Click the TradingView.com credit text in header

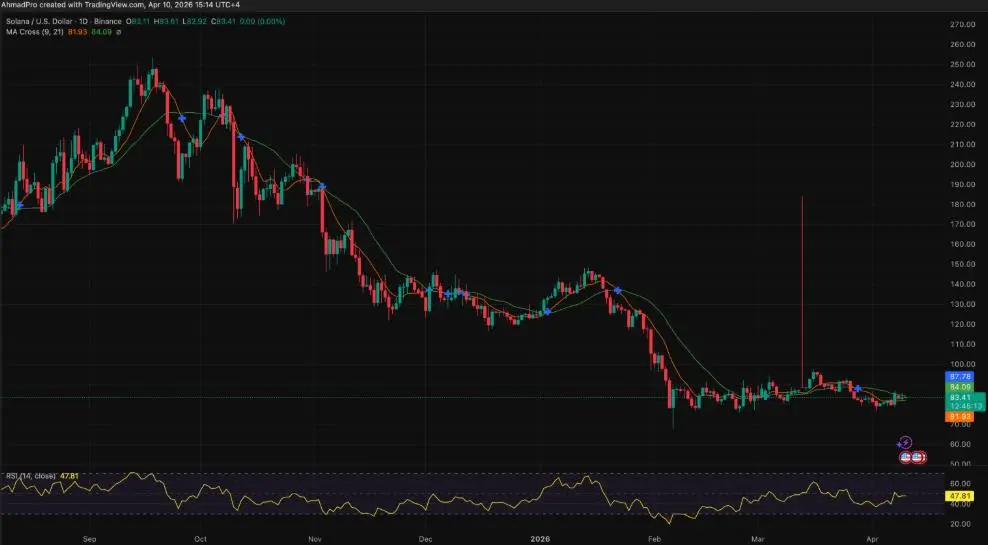[x=115, y=4]
